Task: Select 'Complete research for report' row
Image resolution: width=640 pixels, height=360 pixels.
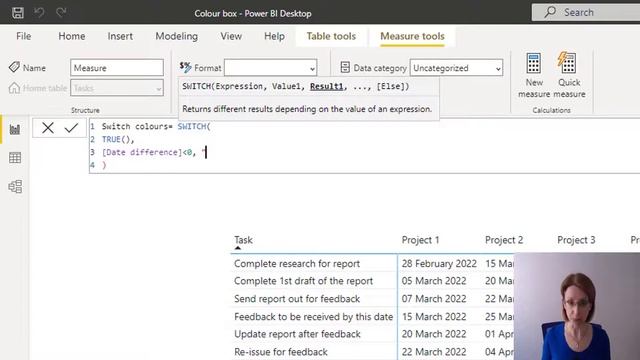Action: click(x=297, y=264)
